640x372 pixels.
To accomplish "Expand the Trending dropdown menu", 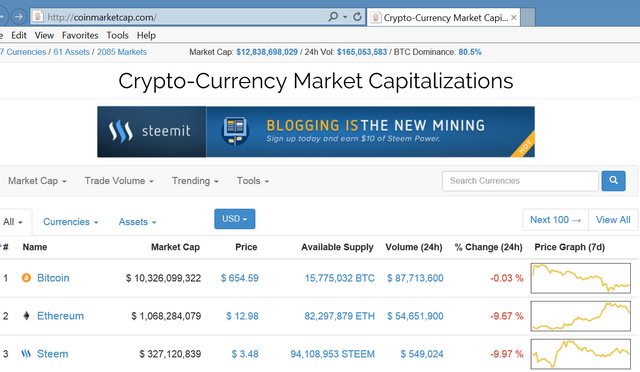I will pyautogui.click(x=195, y=181).
